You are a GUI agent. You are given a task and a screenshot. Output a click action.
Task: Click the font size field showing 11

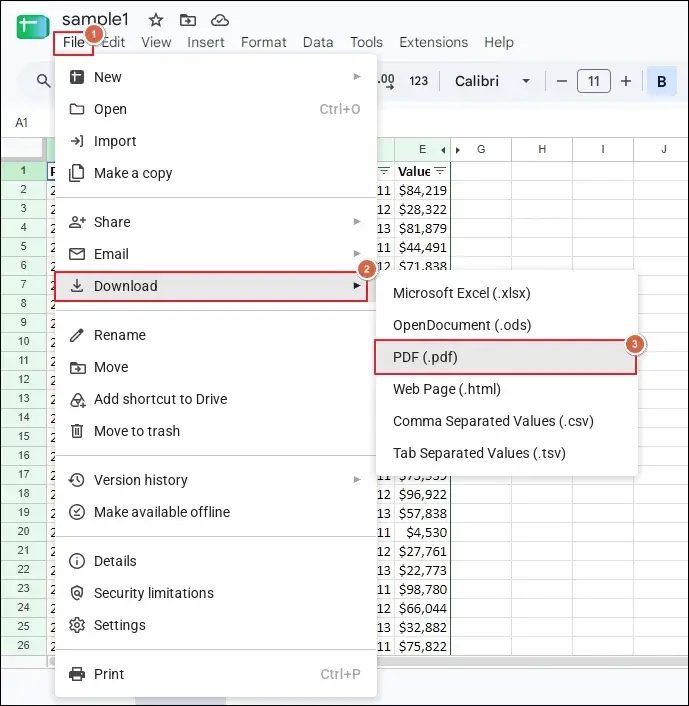point(594,81)
